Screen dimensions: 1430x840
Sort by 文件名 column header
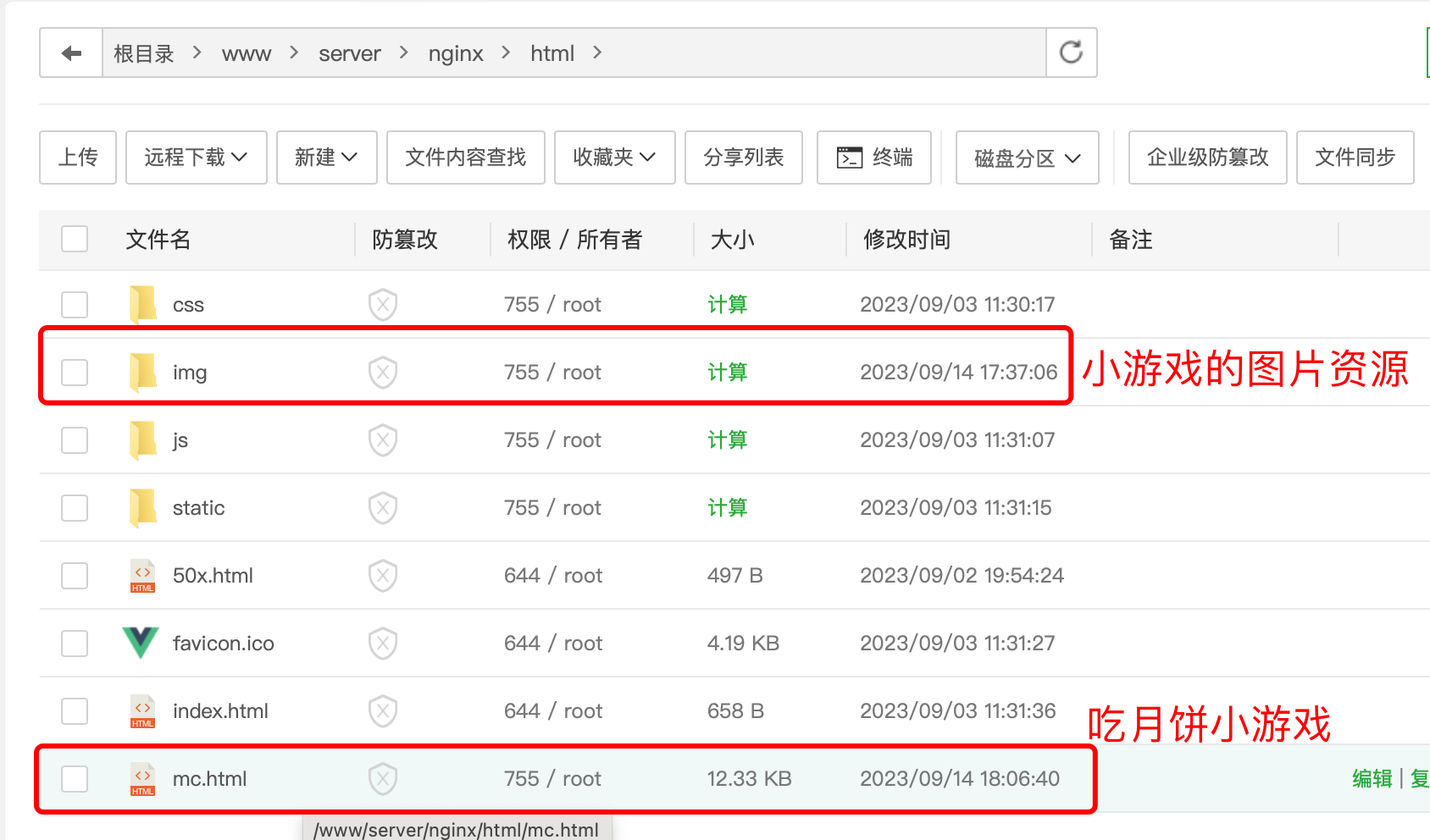(158, 240)
